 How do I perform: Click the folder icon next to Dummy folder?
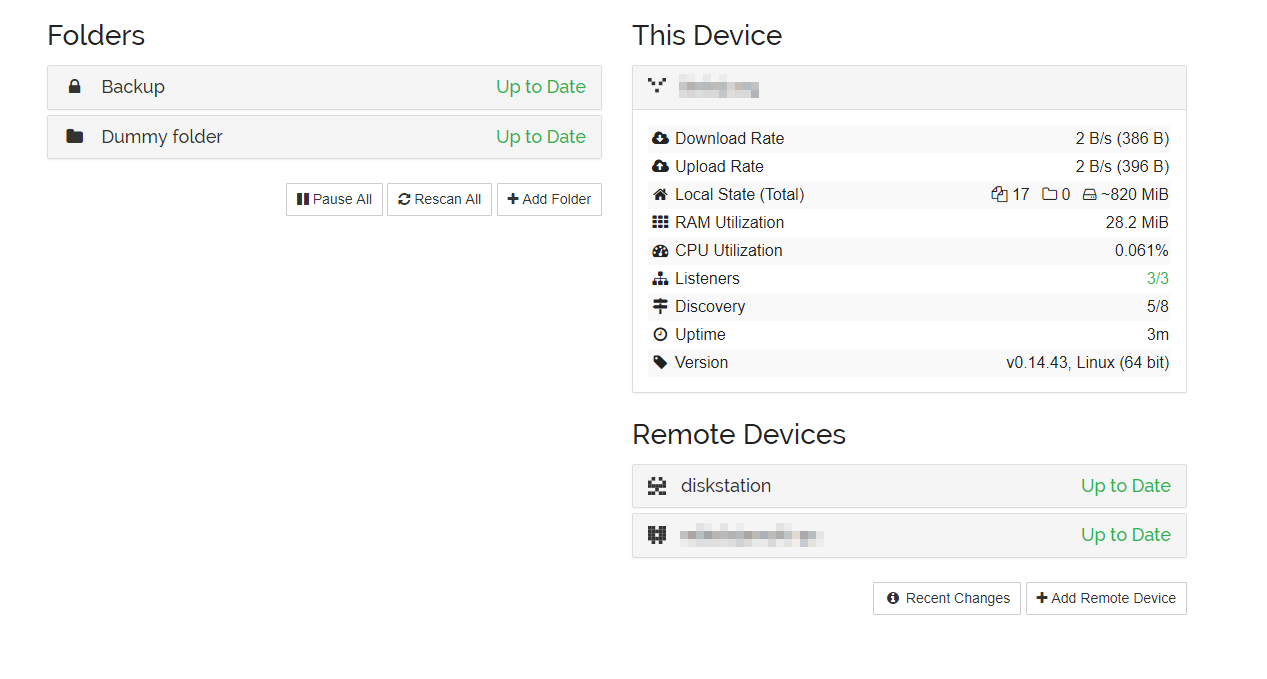[75, 136]
